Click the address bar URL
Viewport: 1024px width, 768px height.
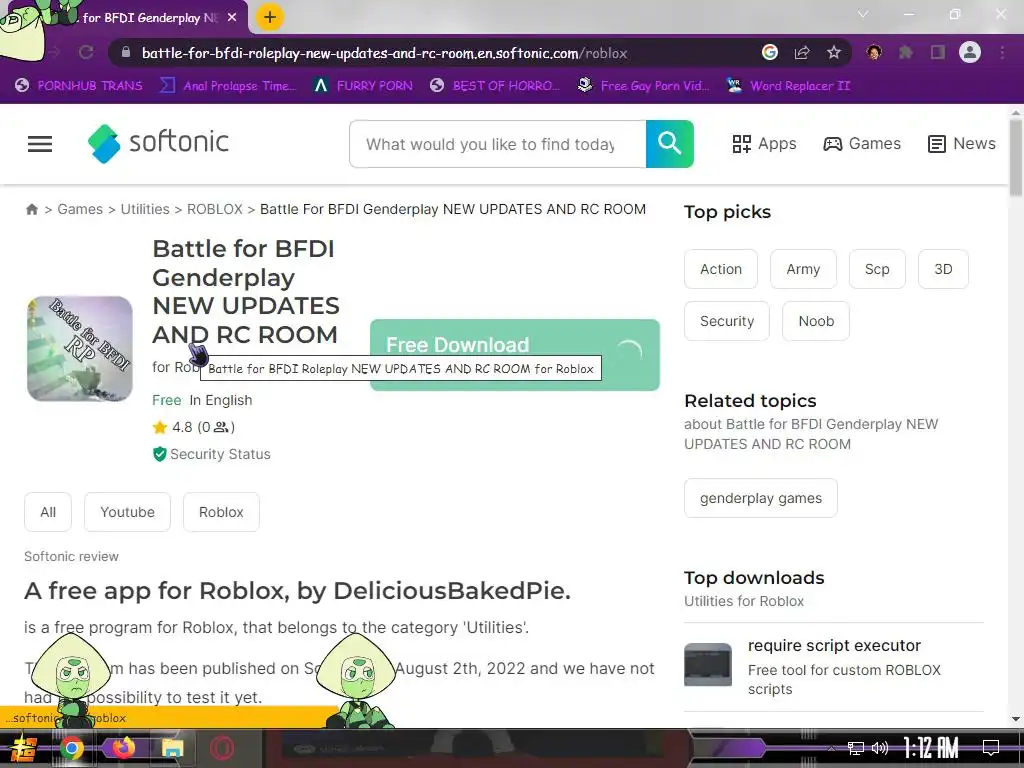point(385,53)
